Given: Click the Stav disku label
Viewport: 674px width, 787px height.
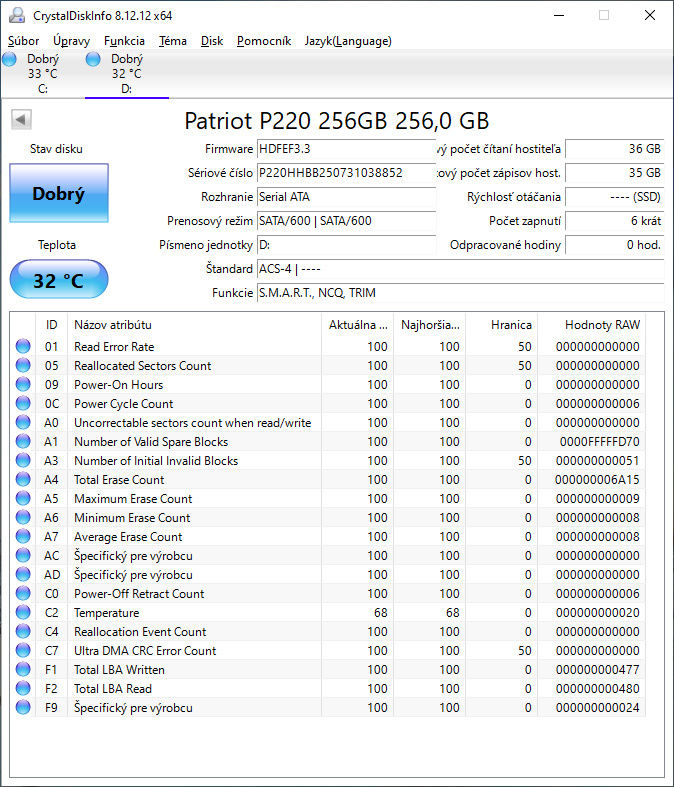Looking at the screenshot, I should (x=56, y=149).
